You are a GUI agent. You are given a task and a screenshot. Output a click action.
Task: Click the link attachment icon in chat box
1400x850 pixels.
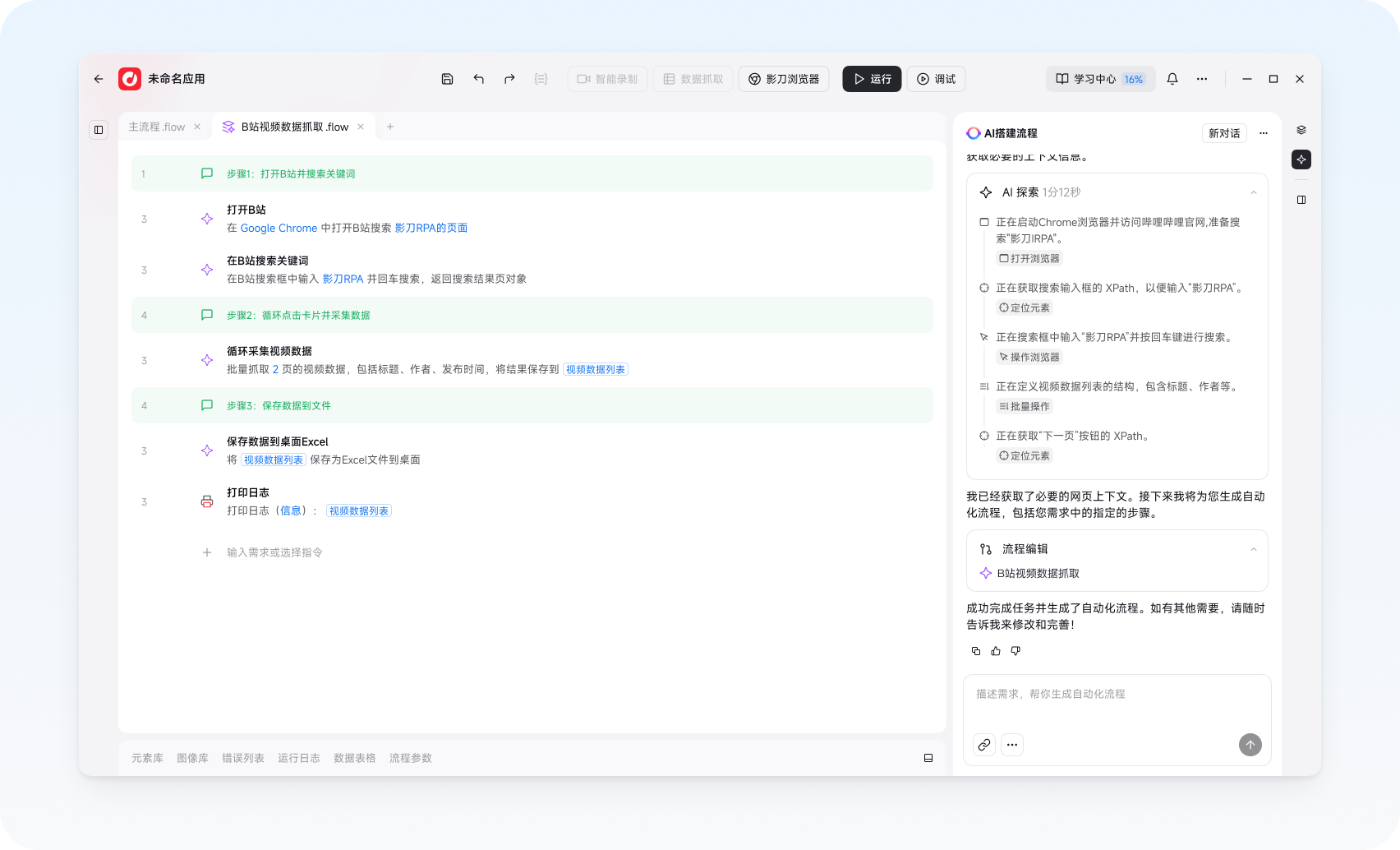[984, 745]
